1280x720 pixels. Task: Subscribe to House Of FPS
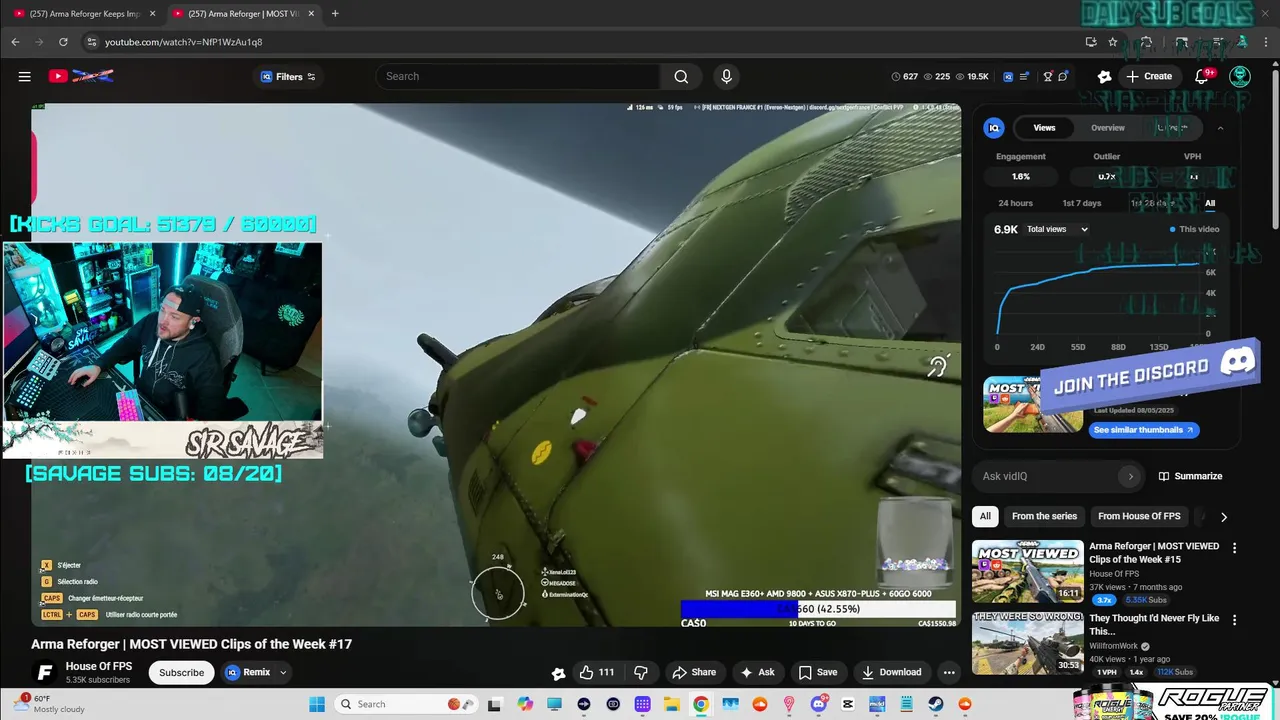tap(182, 672)
